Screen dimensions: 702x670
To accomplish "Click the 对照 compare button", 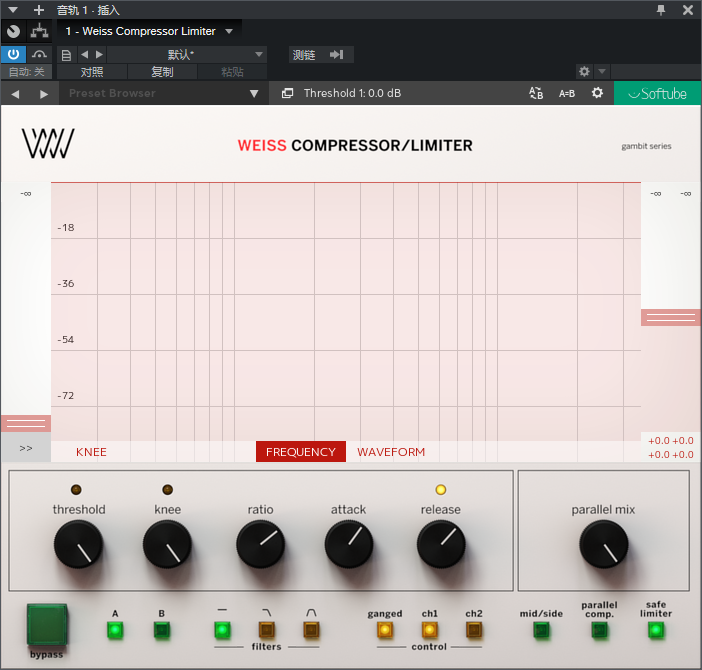I will point(92,72).
